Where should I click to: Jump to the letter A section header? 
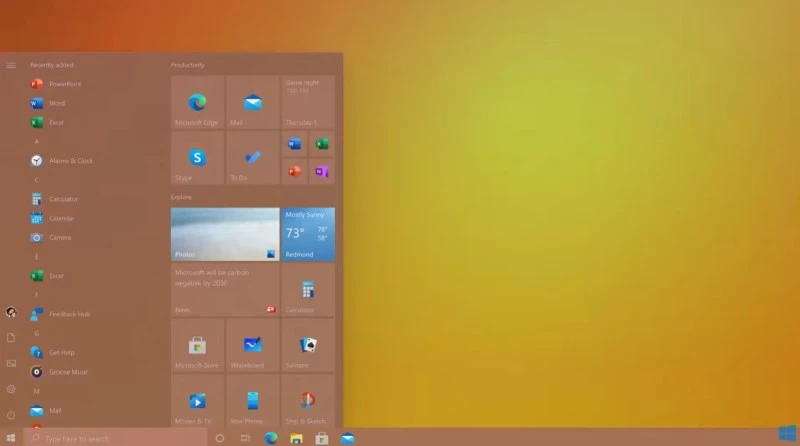[36, 141]
